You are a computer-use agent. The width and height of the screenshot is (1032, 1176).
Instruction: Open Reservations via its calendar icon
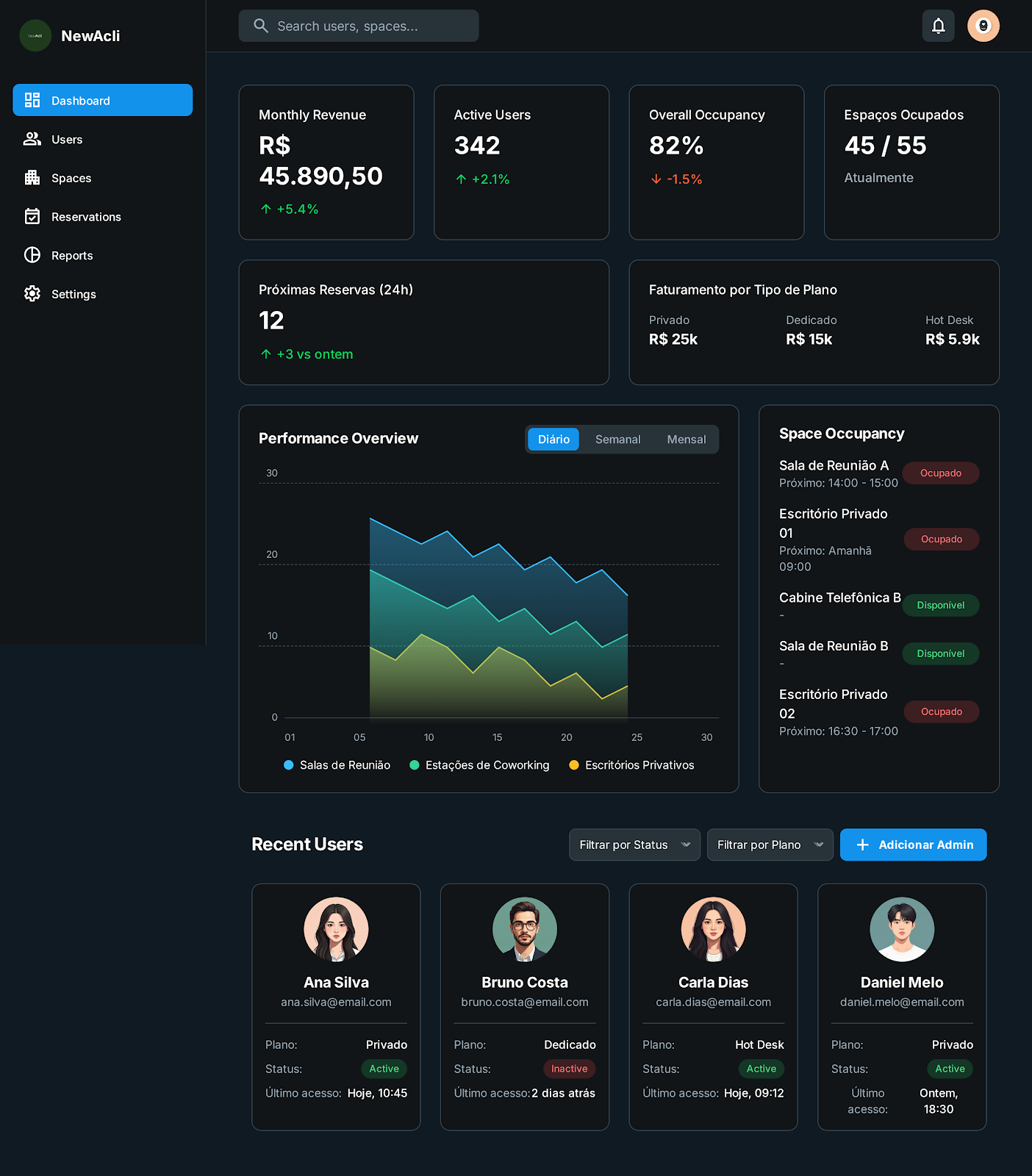pos(32,216)
